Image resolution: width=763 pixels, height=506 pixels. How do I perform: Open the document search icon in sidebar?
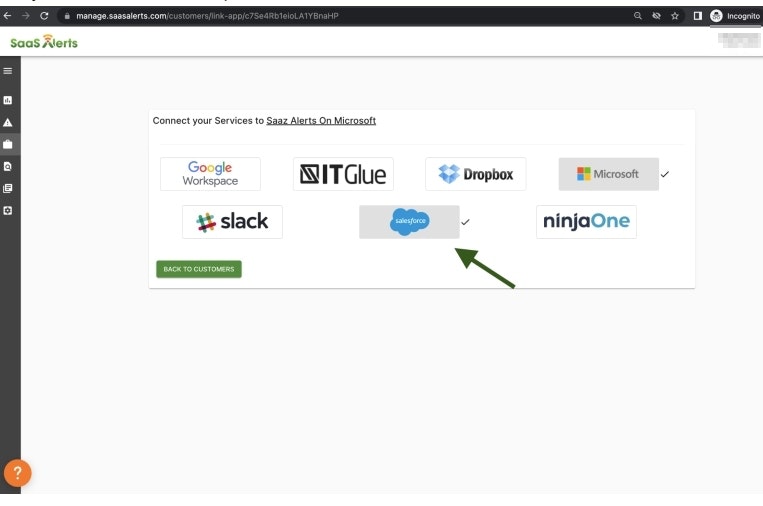tap(8, 166)
